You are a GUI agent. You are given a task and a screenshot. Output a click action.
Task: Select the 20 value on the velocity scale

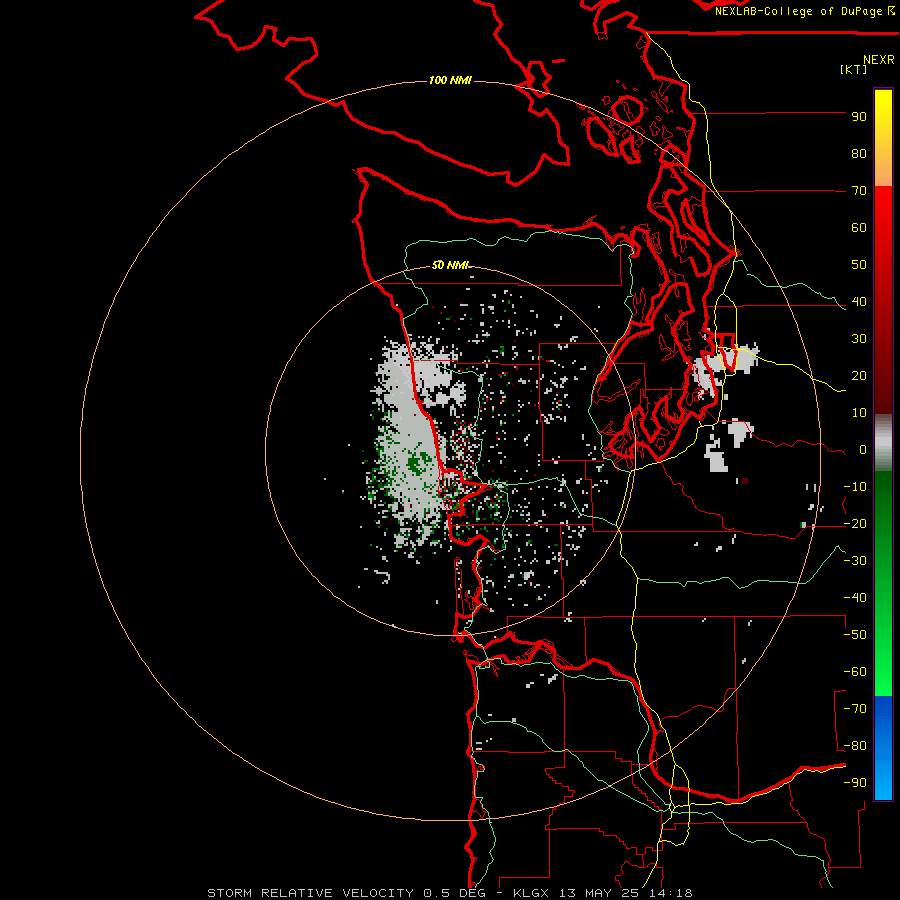tap(859, 375)
